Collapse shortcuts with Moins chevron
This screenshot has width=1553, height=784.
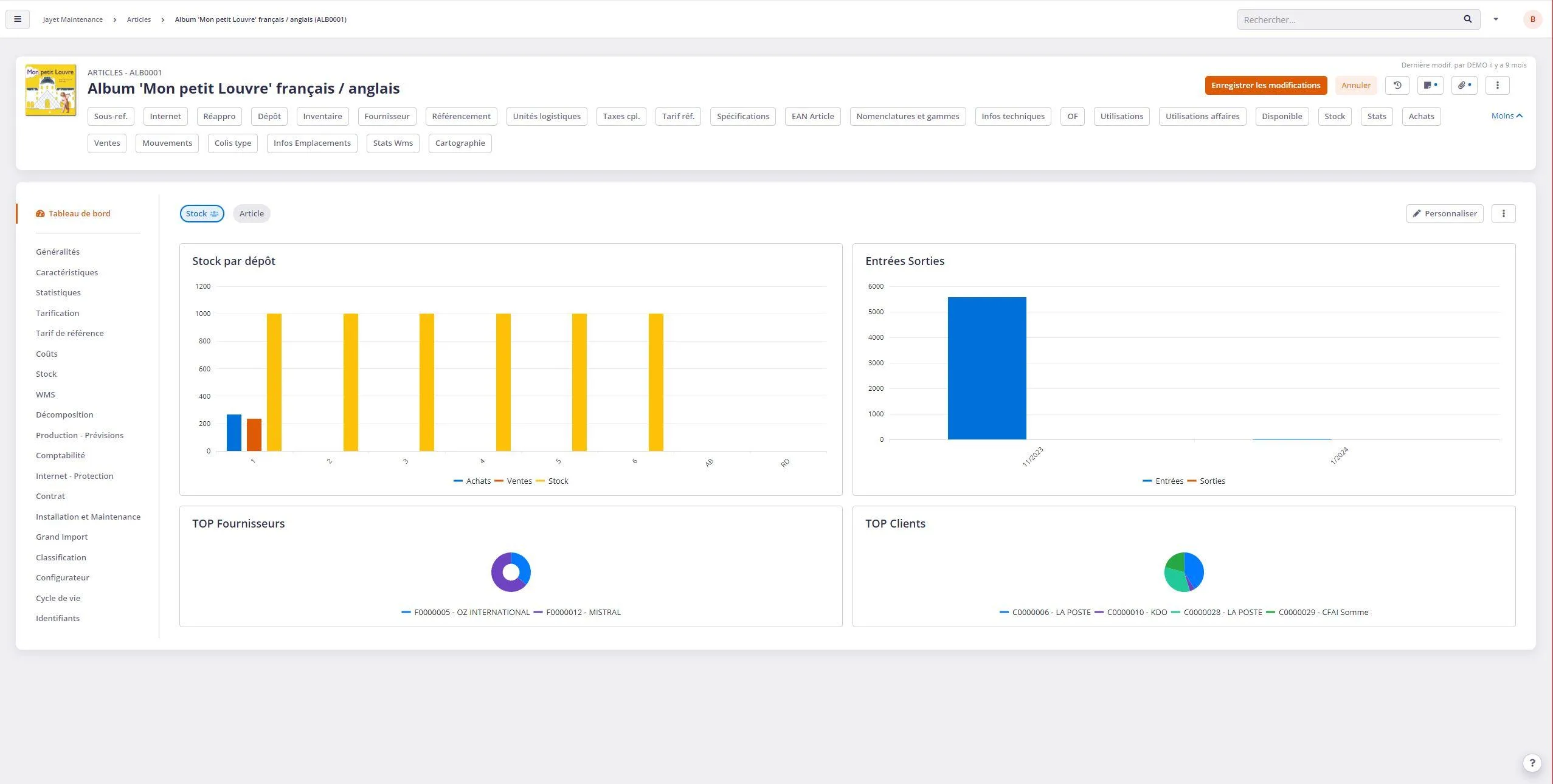click(1507, 115)
